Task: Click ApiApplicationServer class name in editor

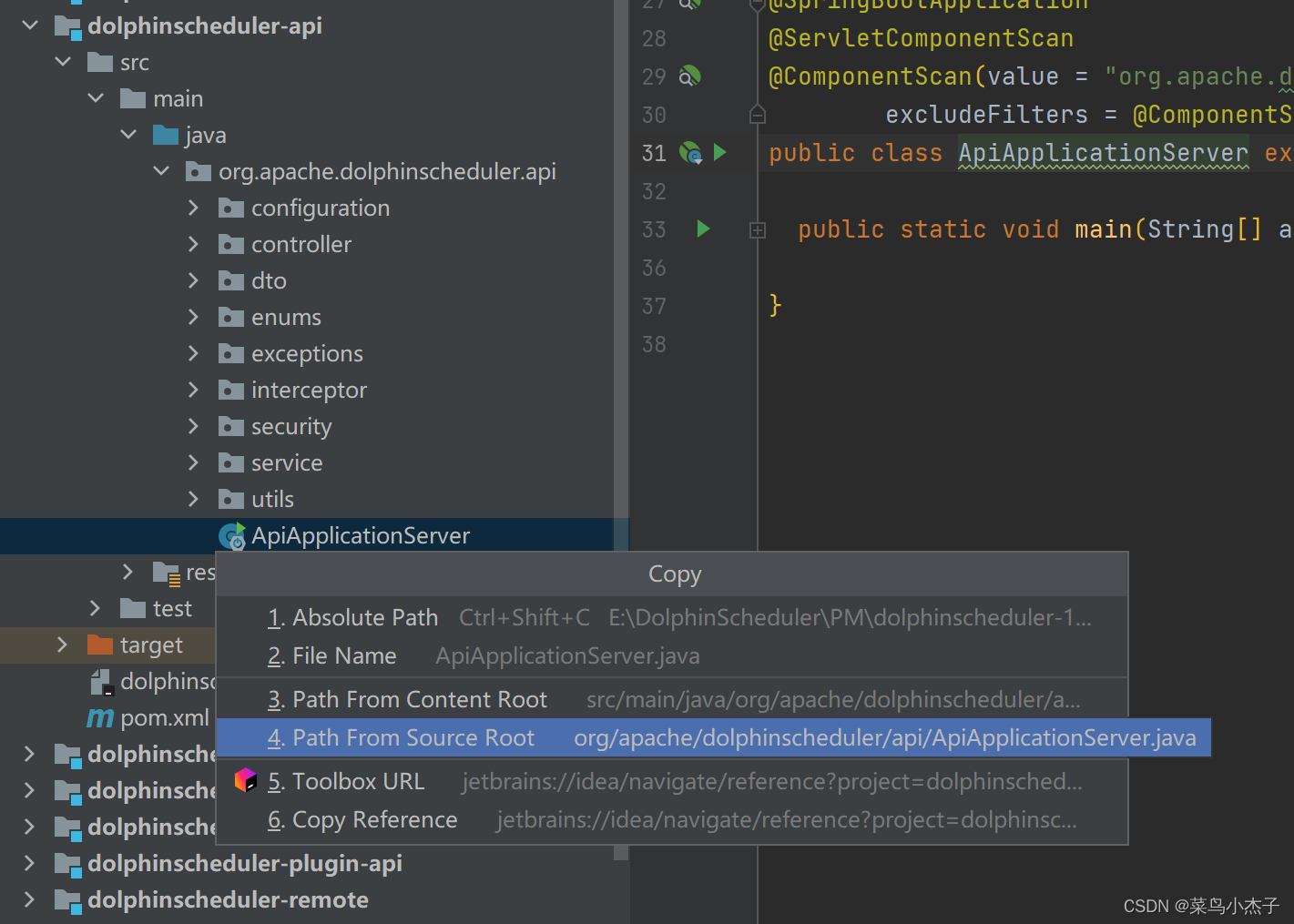Action: 1103,153
